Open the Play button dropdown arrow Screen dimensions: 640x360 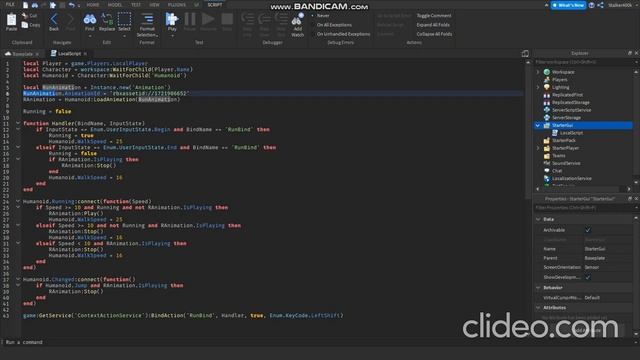point(172,36)
